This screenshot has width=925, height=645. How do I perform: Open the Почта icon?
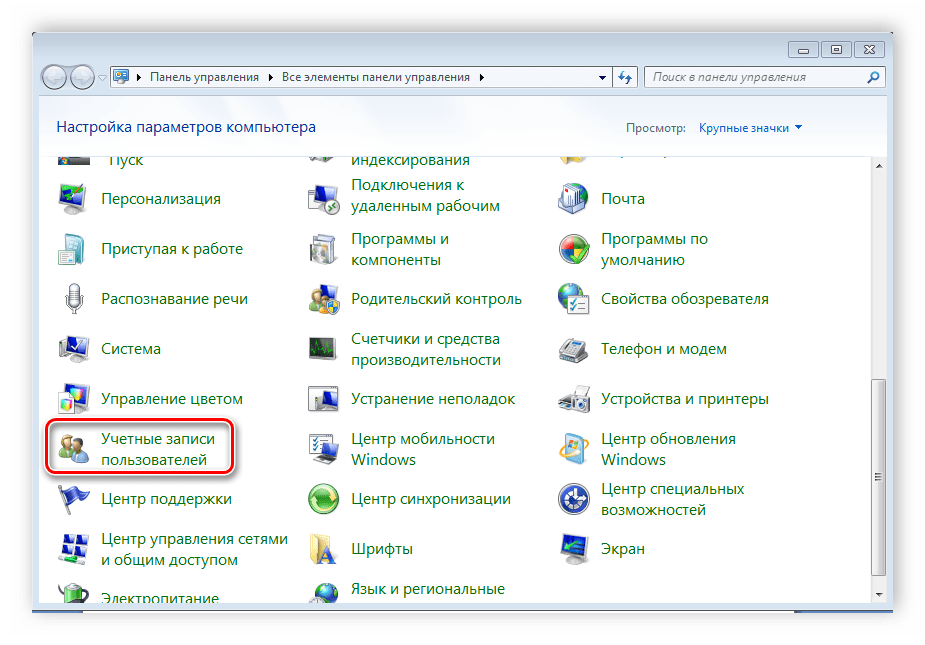[x=574, y=199]
